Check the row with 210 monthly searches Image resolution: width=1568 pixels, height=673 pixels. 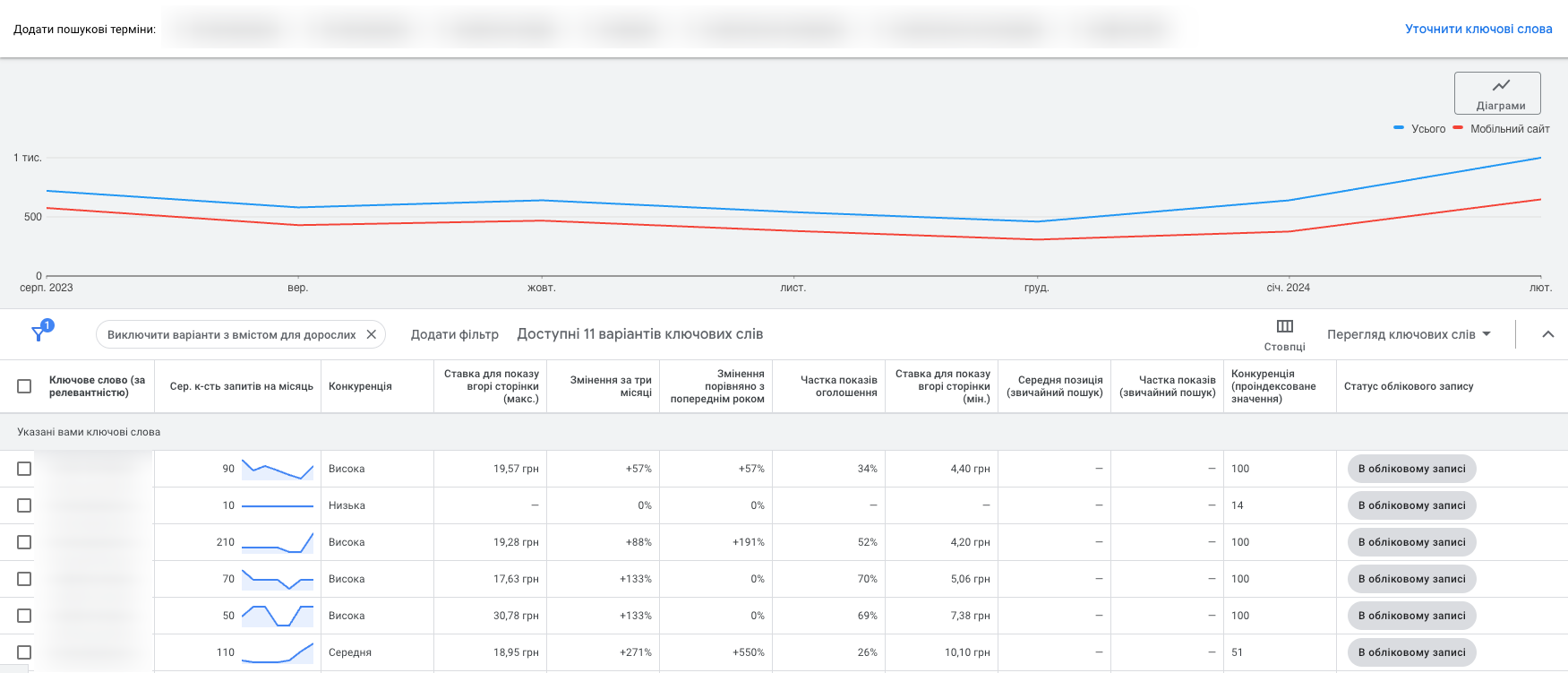24,542
